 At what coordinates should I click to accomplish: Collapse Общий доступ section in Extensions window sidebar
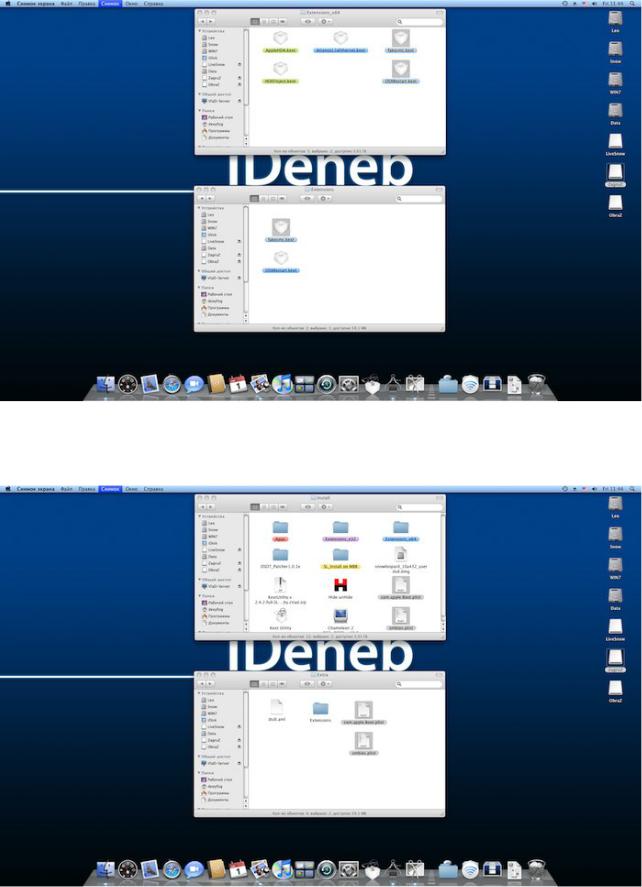click(199, 271)
